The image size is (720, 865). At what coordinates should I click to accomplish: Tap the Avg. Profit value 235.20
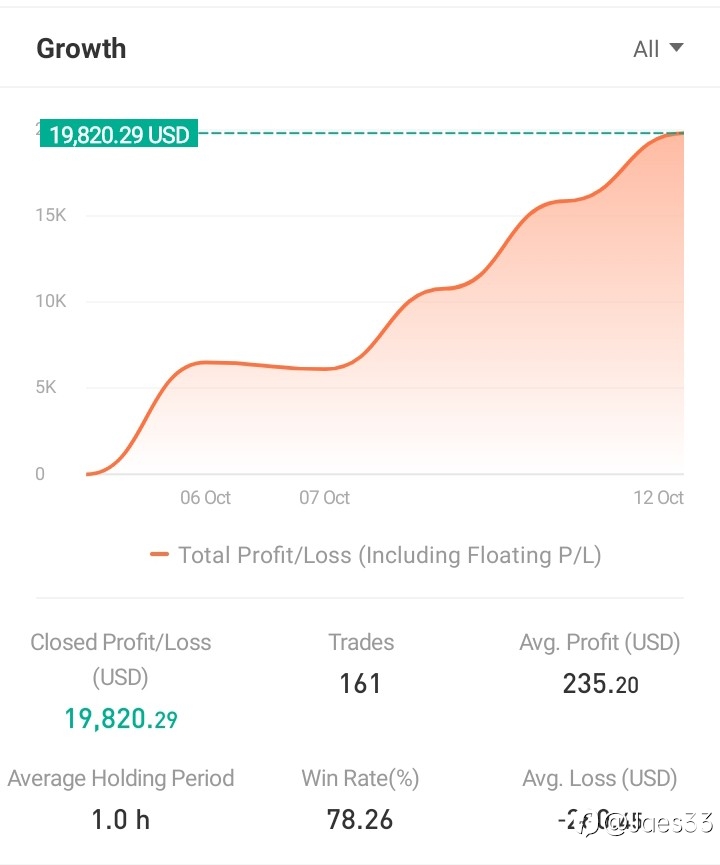click(600, 684)
